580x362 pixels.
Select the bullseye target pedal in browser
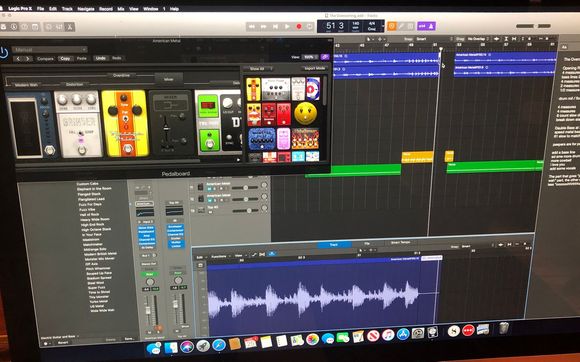[313, 89]
